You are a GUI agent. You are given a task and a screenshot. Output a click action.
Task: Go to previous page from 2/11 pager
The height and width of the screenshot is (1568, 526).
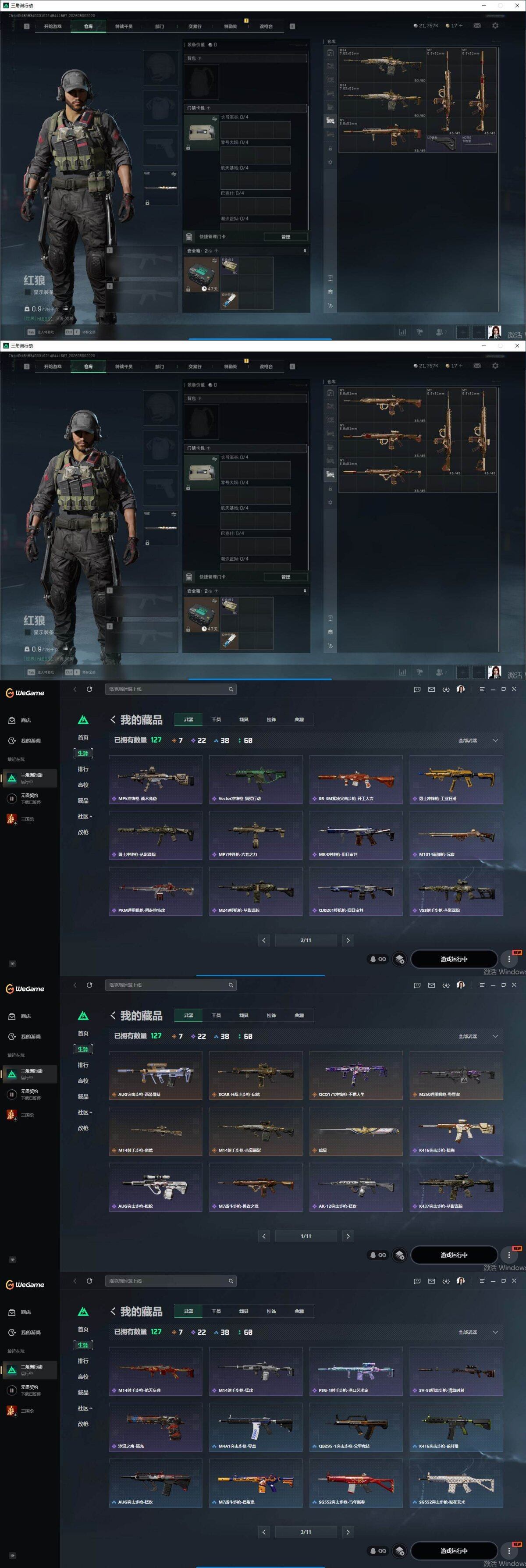click(x=263, y=940)
